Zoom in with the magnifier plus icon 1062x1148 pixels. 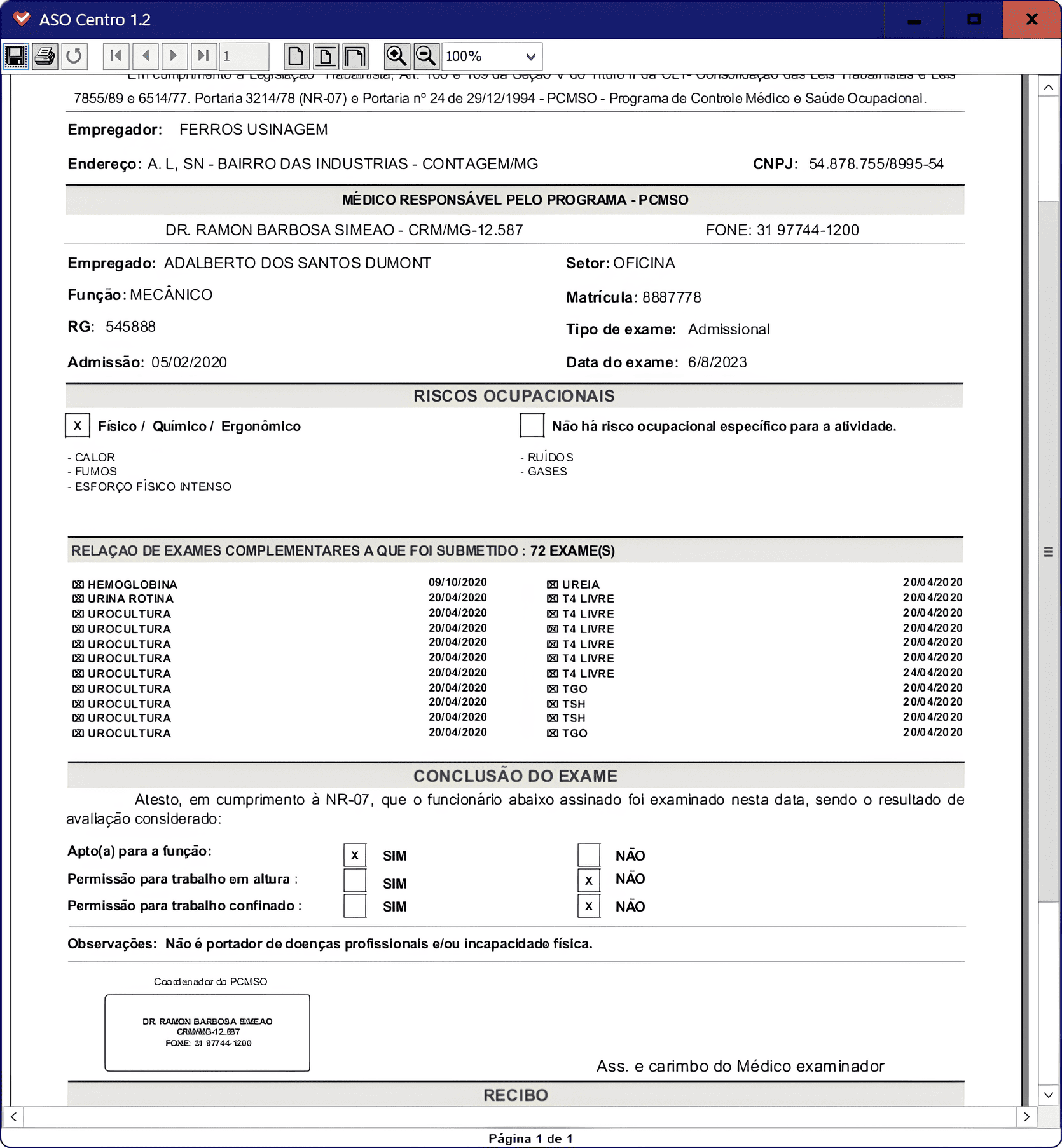pyautogui.click(x=397, y=57)
